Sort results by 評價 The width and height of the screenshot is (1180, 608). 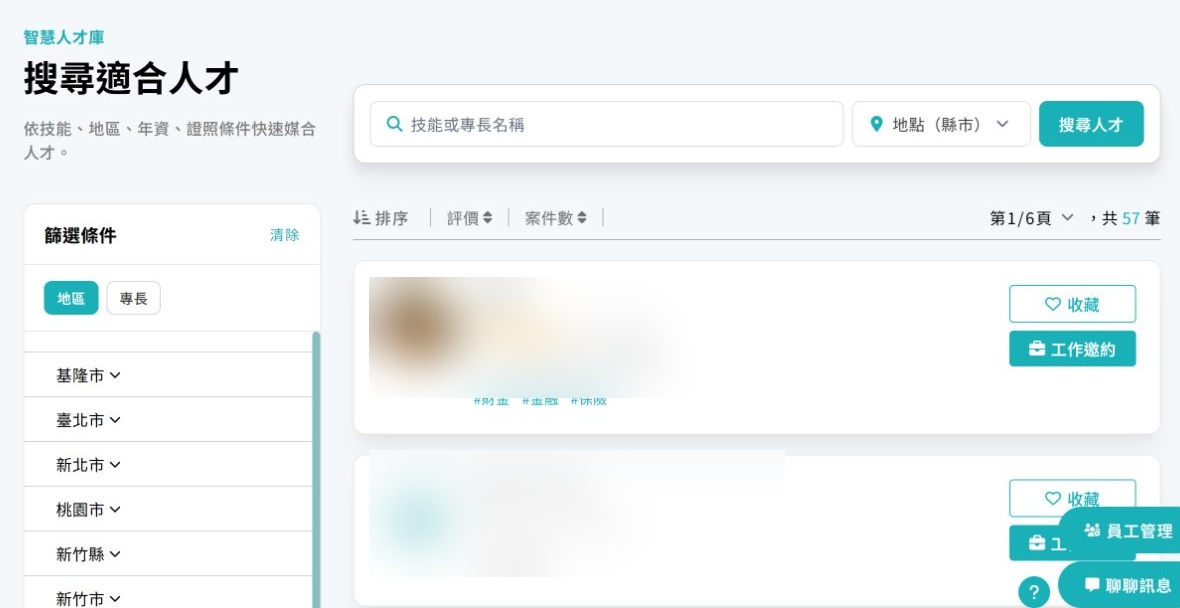click(470, 218)
